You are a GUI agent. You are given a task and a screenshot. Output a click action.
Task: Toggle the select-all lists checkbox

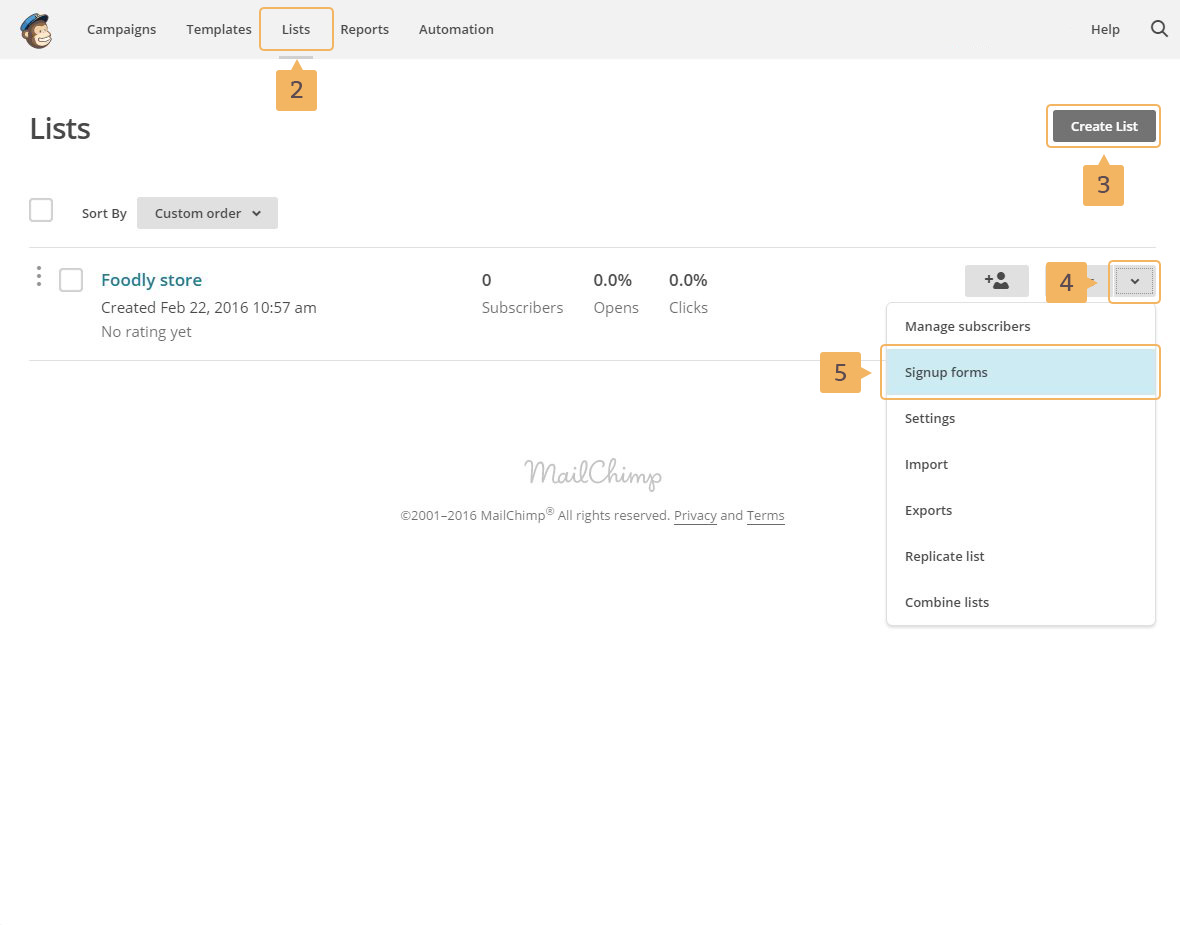pos(41,210)
